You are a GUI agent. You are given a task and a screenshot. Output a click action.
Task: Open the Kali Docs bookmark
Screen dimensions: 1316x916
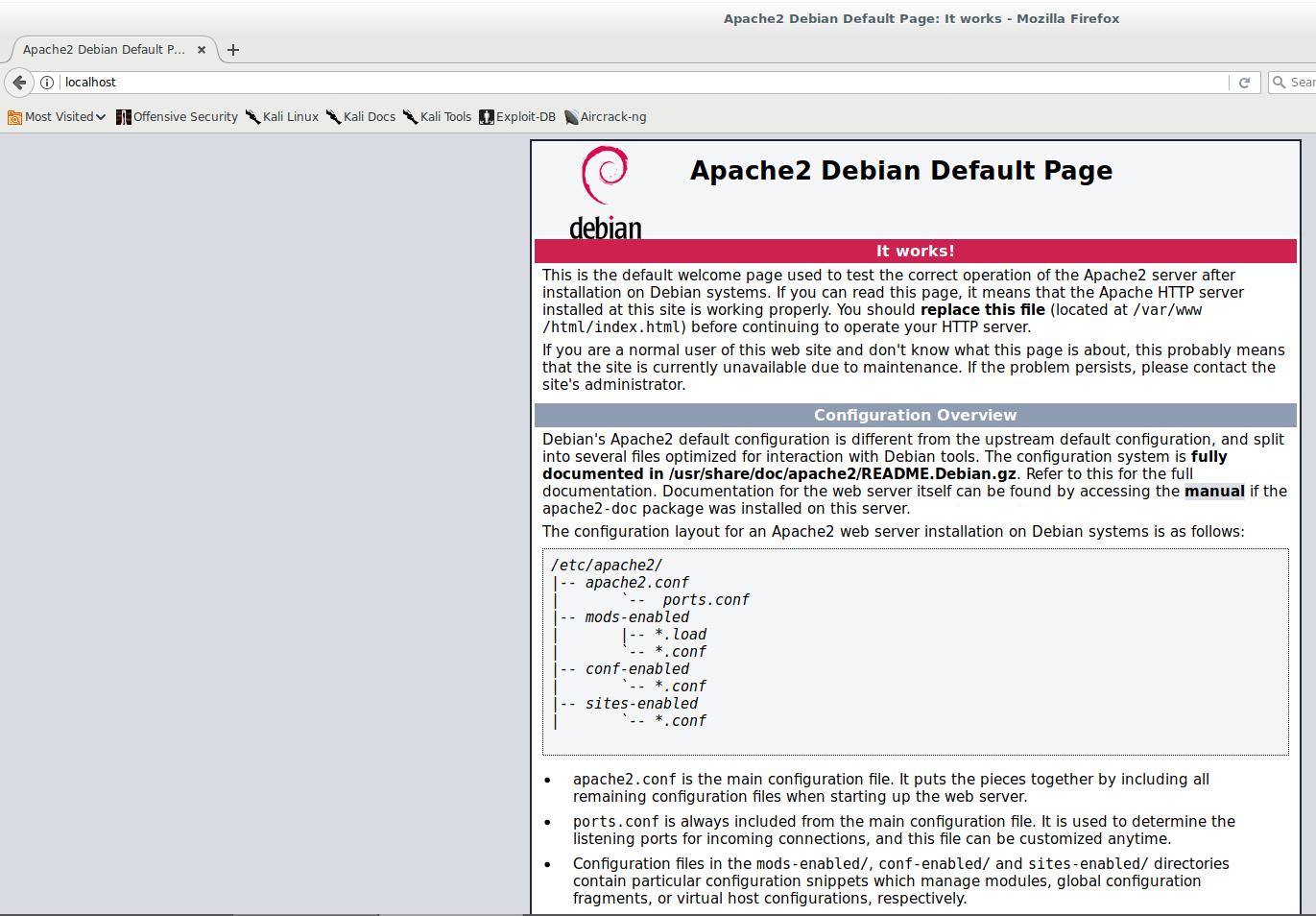[361, 117]
